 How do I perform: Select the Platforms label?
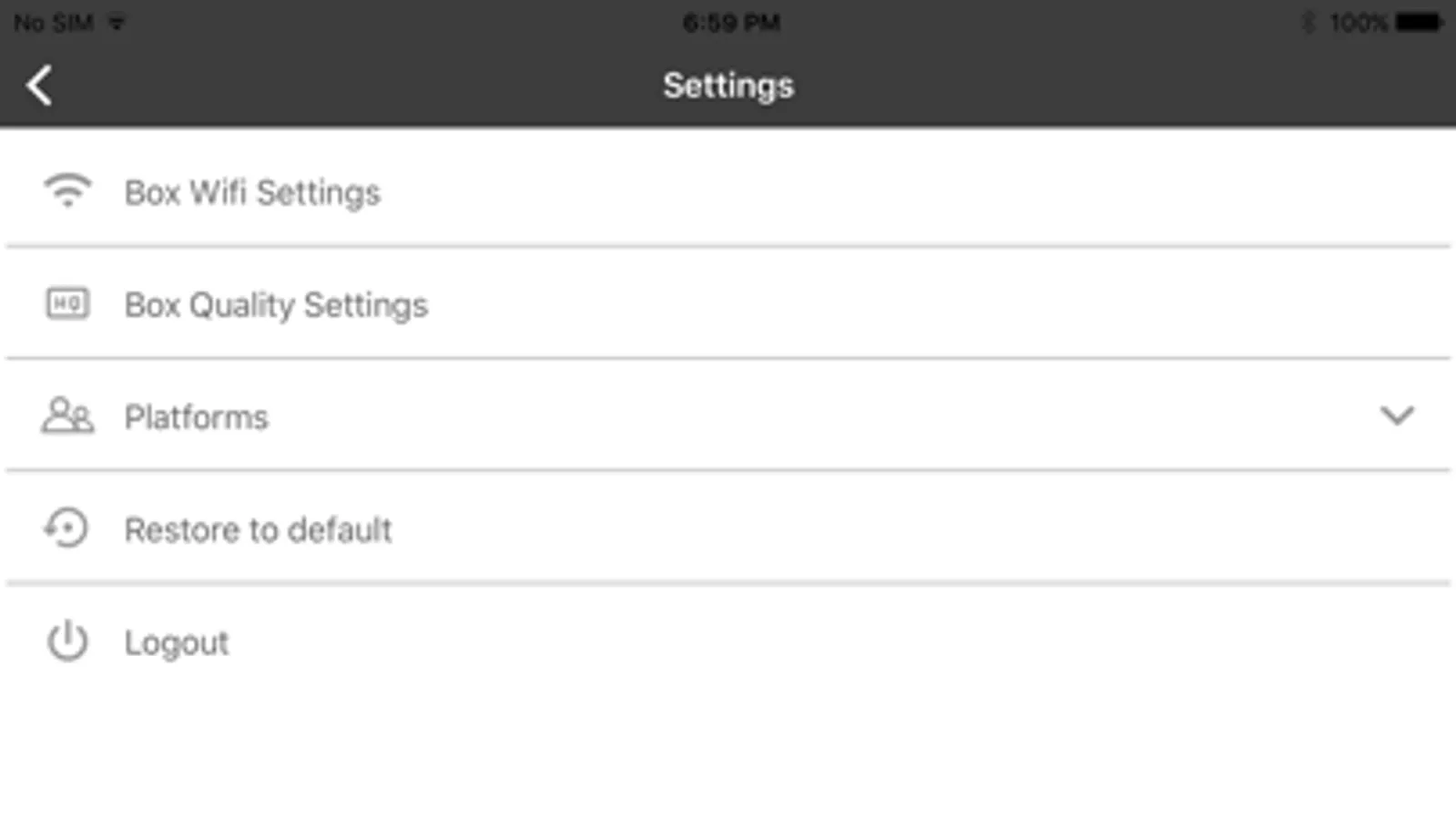coord(197,417)
